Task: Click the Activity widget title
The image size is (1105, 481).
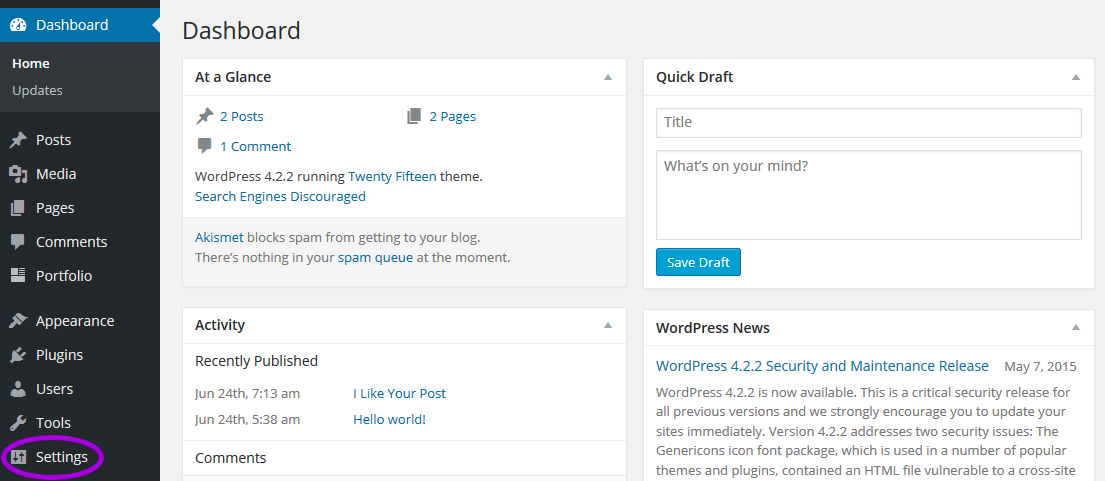Action: pos(220,325)
